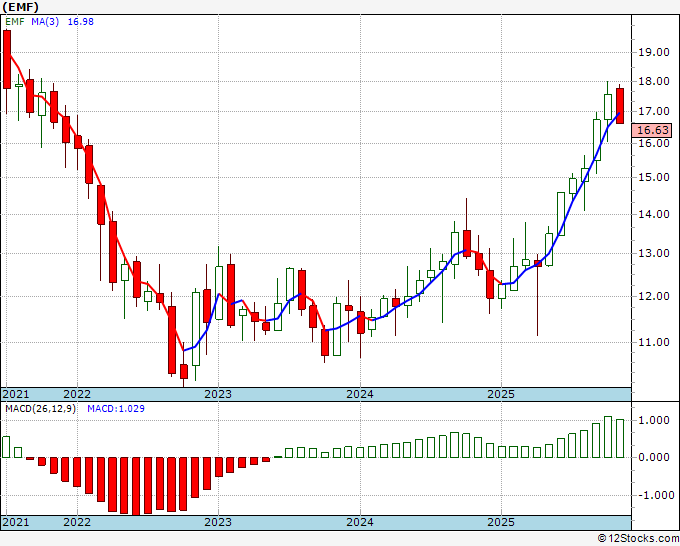Click 2022 on the price chart timeline
Screen dimensions: 680x546
pos(77,394)
